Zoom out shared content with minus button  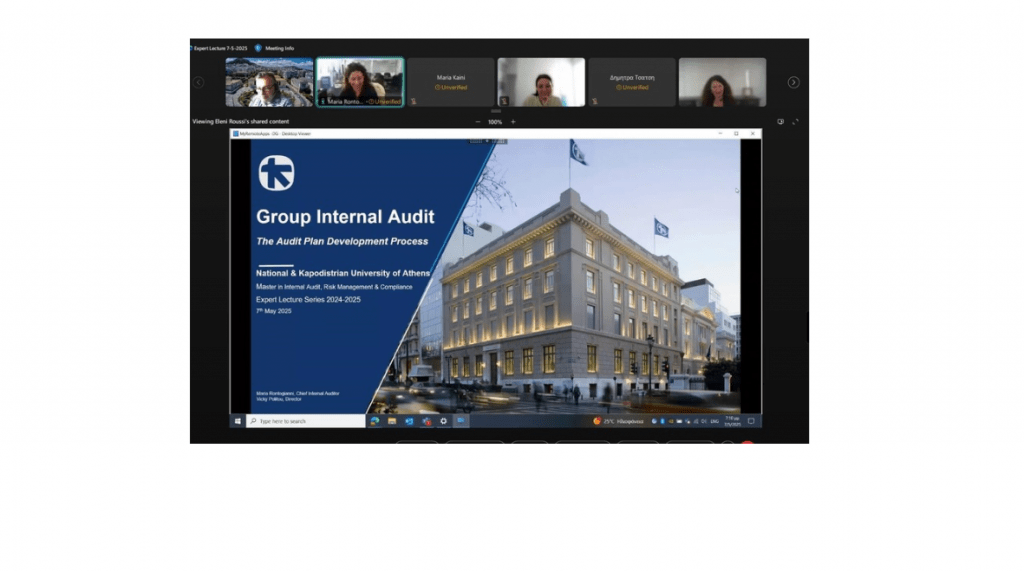tap(477, 122)
